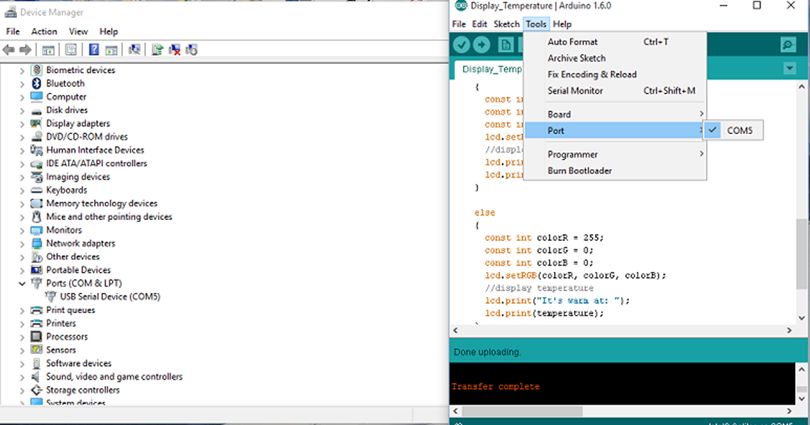Highlight the Port menu entry
The width and height of the screenshot is (810, 425).
click(615, 131)
